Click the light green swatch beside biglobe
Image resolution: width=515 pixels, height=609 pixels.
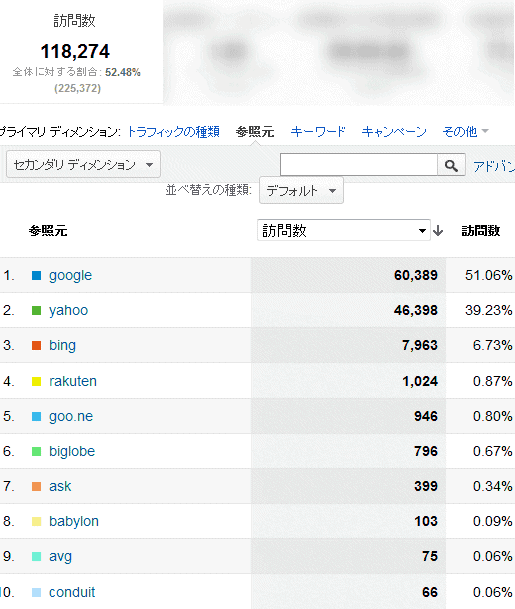pyautogui.click(x=37, y=451)
